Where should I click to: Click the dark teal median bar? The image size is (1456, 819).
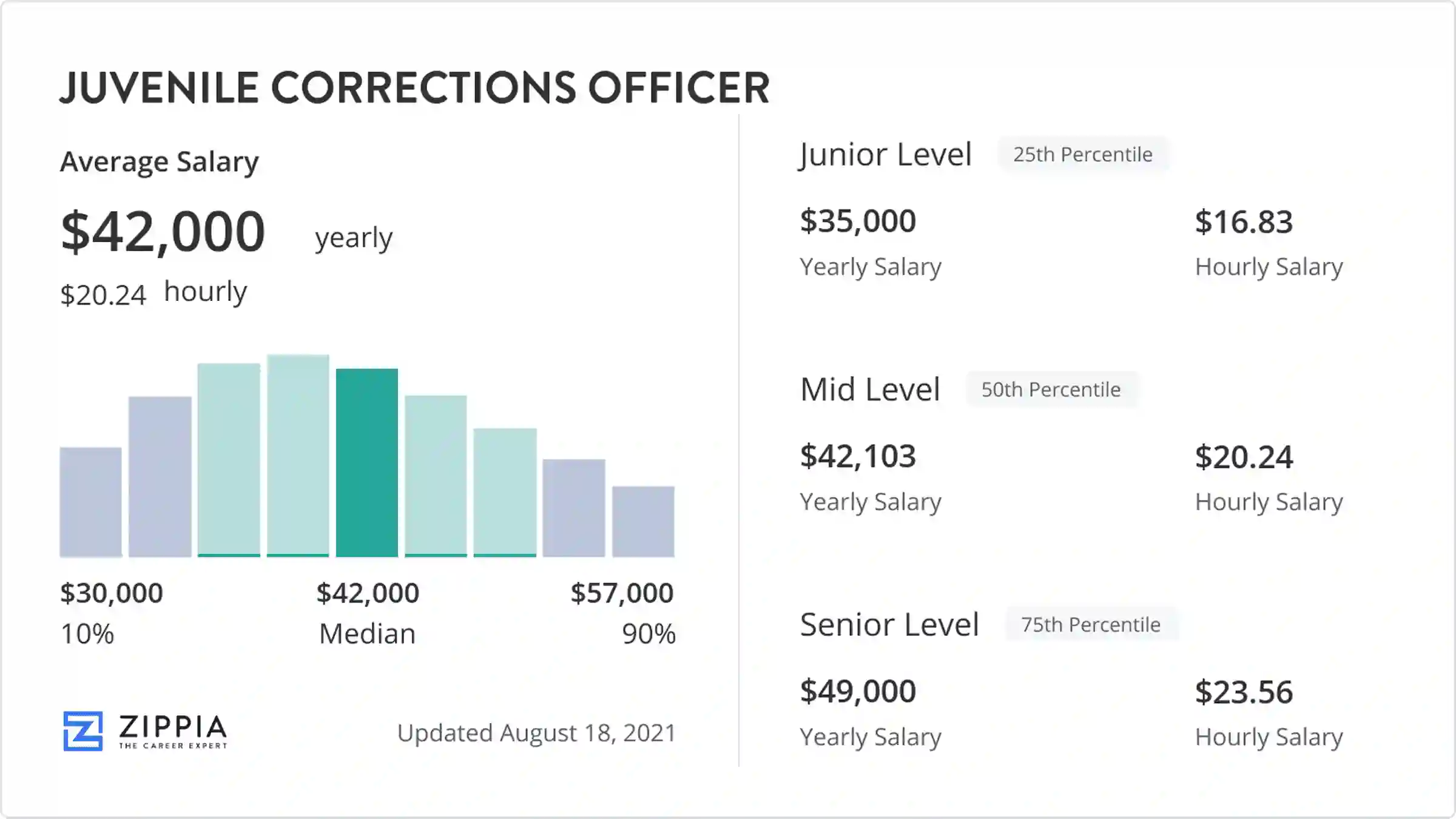tap(367, 462)
